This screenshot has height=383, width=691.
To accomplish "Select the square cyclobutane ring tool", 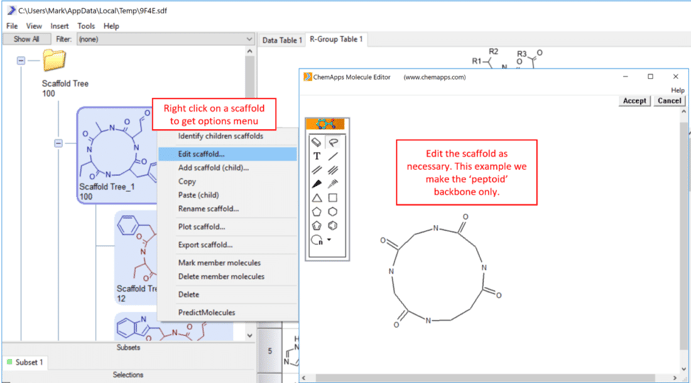I will pos(333,198).
